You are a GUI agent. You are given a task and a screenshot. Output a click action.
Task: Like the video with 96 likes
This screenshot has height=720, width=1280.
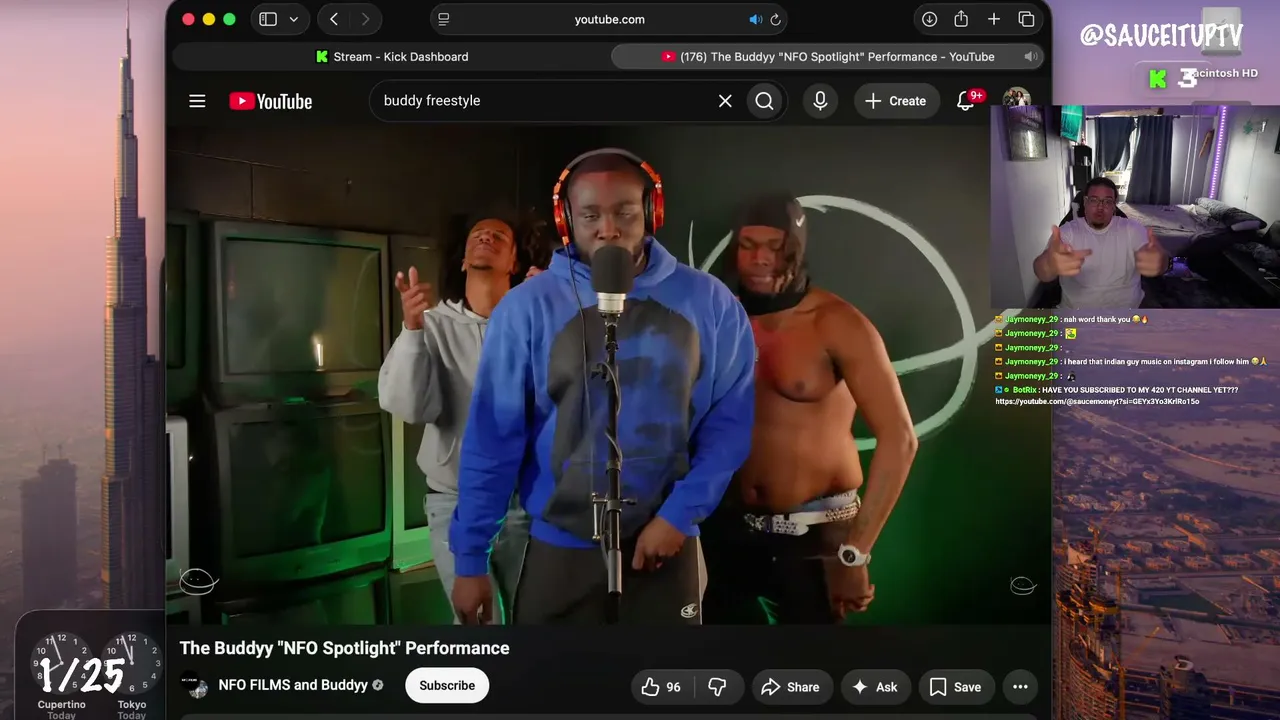(662, 687)
